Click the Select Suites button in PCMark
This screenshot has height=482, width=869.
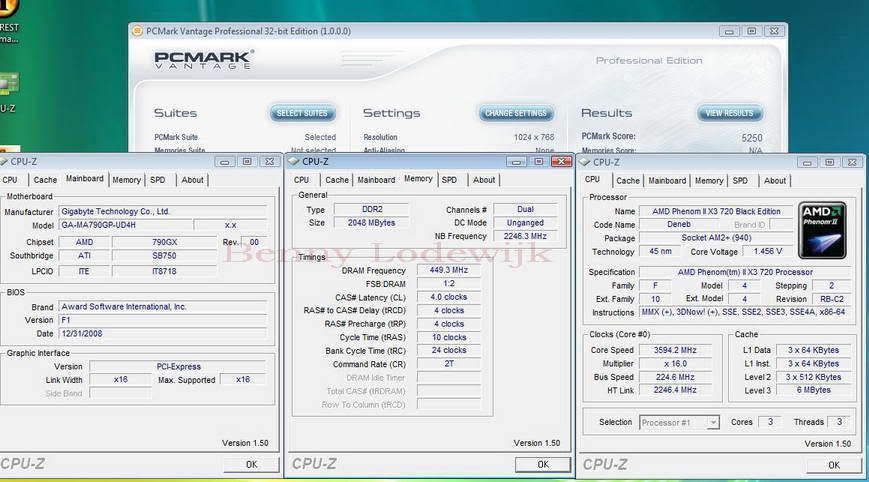click(x=302, y=113)
